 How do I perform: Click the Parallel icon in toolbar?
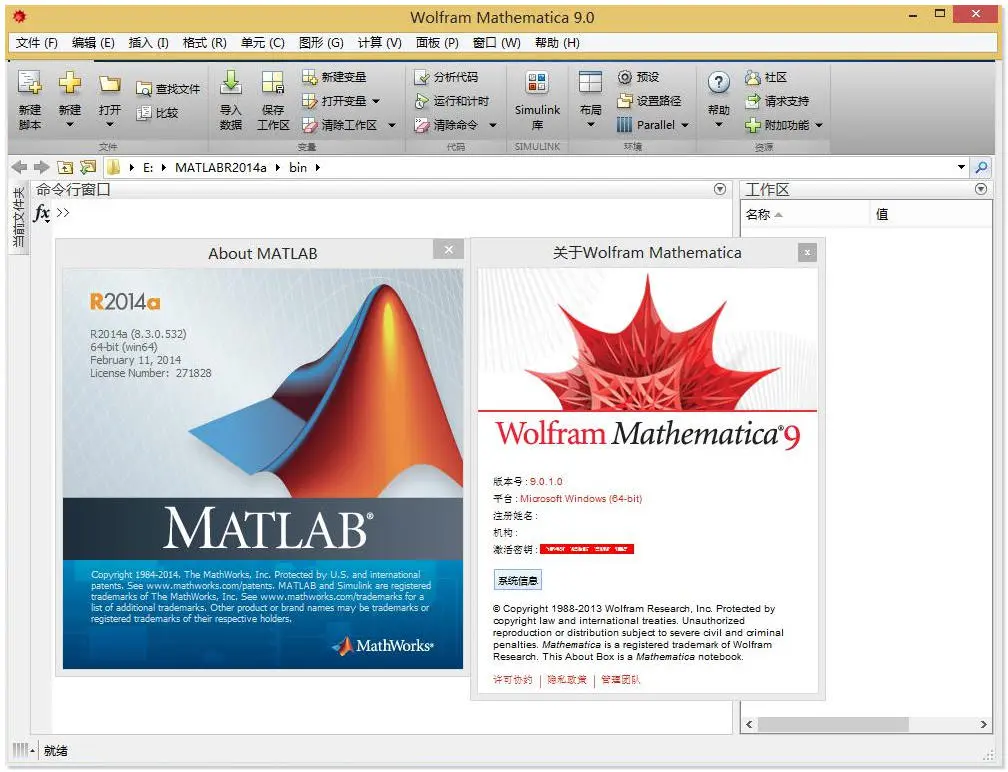(624, 125)
